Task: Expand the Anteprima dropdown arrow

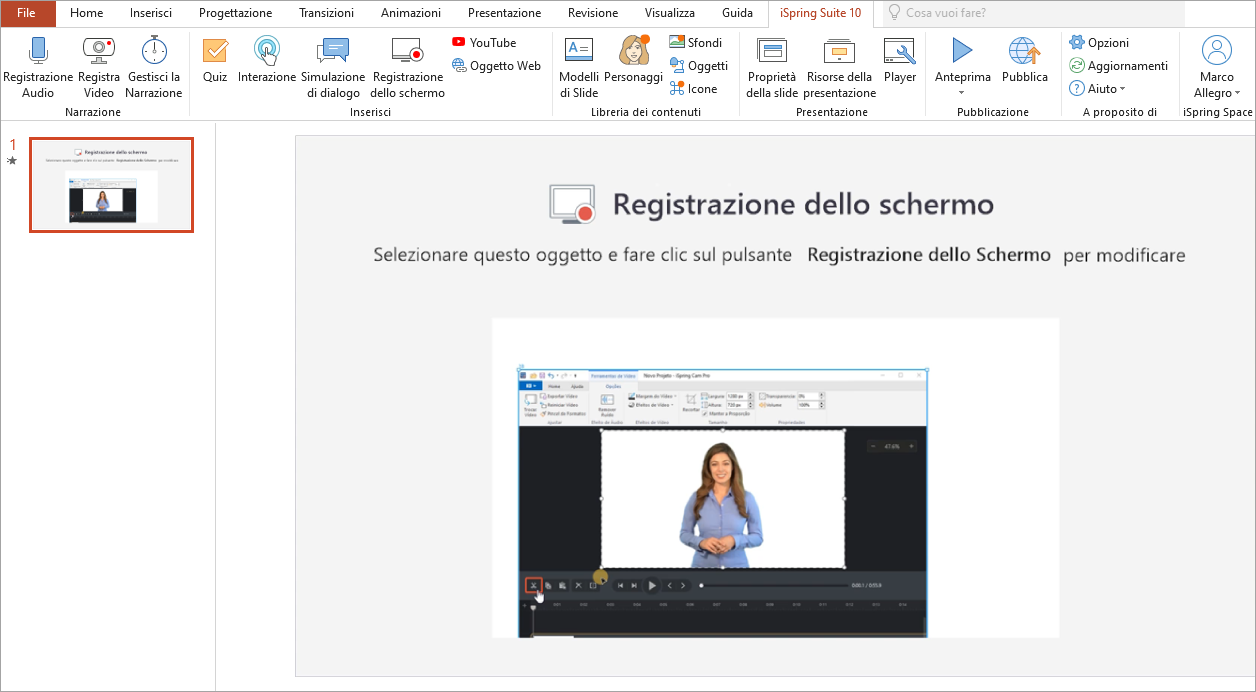Action: [962, 93]
